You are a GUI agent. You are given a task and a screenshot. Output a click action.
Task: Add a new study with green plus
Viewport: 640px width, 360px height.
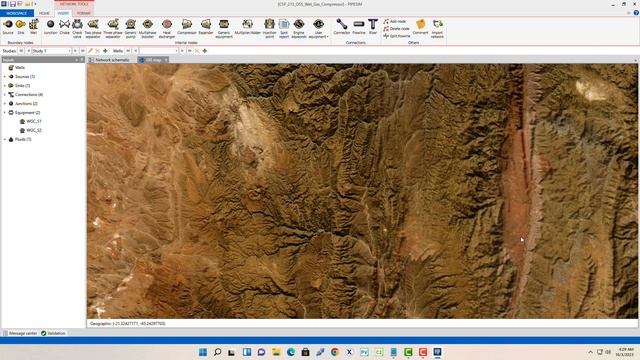click(x=105, y=51)
